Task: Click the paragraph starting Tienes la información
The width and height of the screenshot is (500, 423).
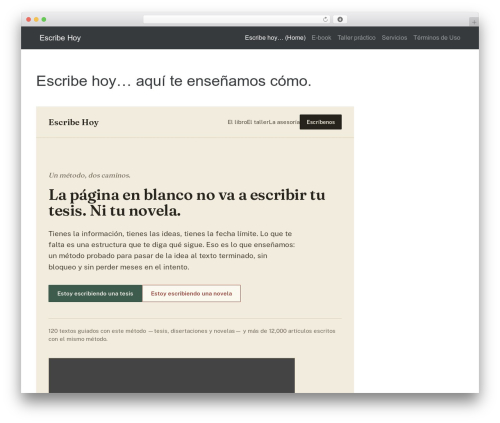Action: coord(172,250)
